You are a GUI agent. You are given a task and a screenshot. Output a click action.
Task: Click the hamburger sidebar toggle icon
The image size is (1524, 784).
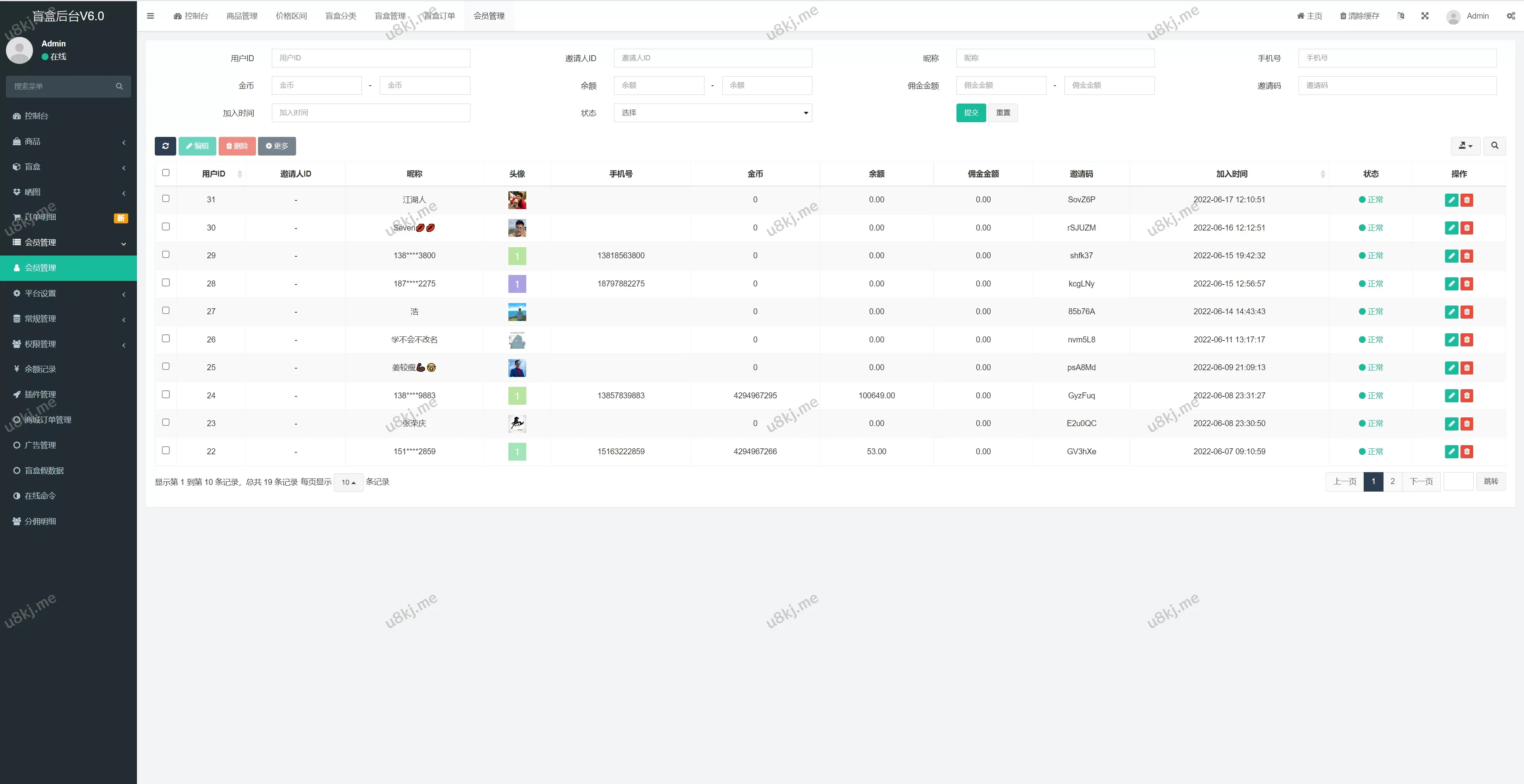pos(150,16)
